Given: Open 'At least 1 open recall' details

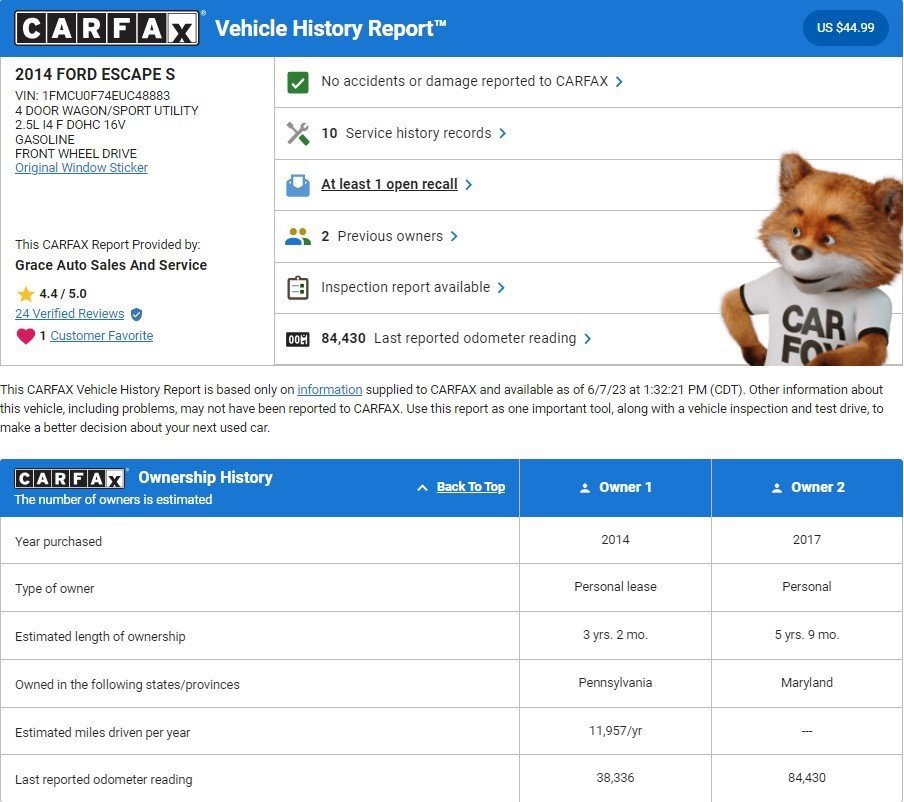Looking at the screenshot, I should click(x=389, y=184).
